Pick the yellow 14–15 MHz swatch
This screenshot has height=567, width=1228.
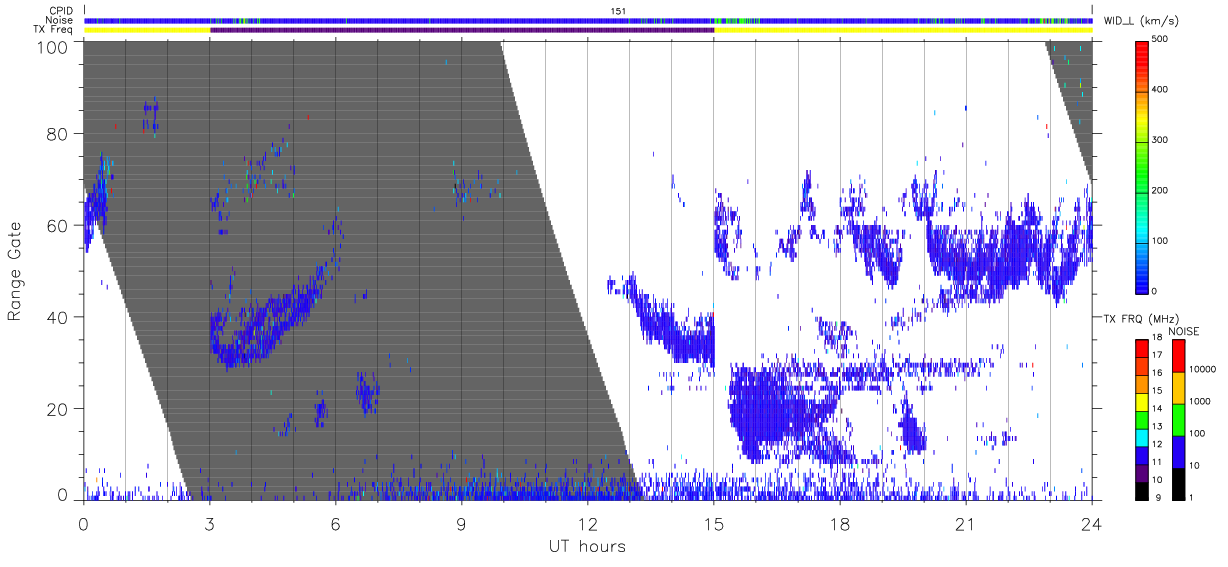[x=1142, y=402]
